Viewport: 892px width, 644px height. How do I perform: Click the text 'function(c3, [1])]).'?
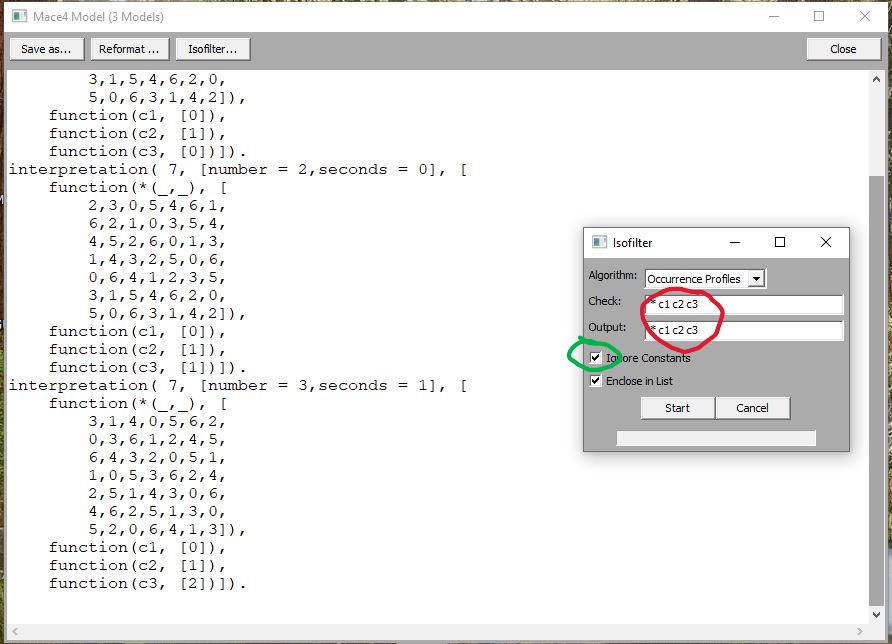[147, 368]
